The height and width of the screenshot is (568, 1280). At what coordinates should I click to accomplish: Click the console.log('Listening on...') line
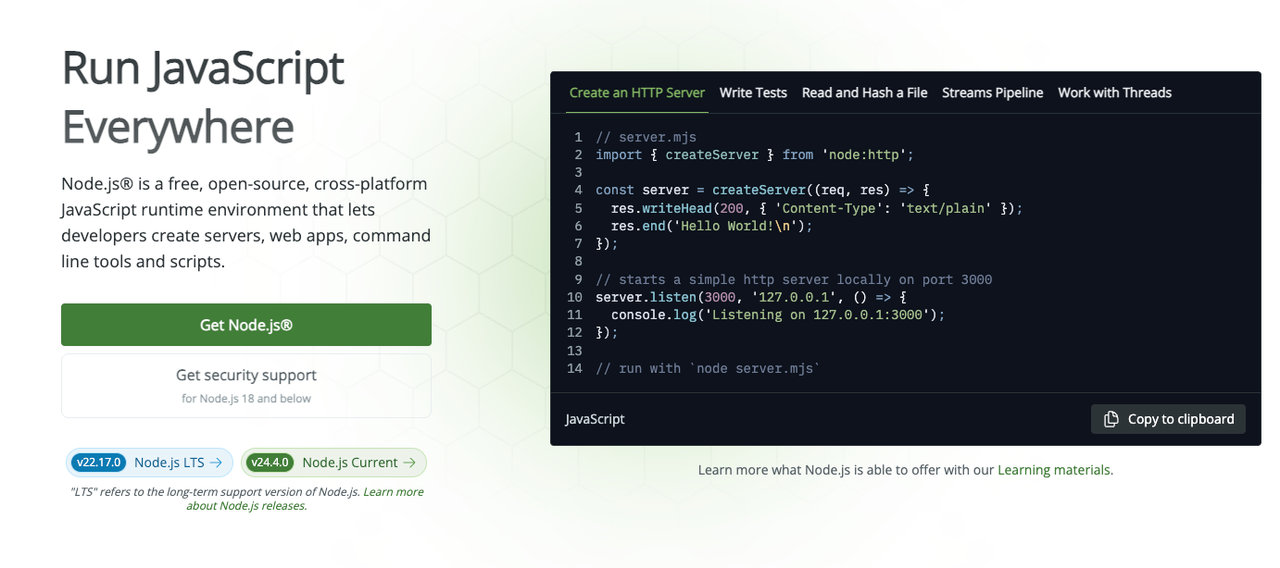click(x=778, y=315)
